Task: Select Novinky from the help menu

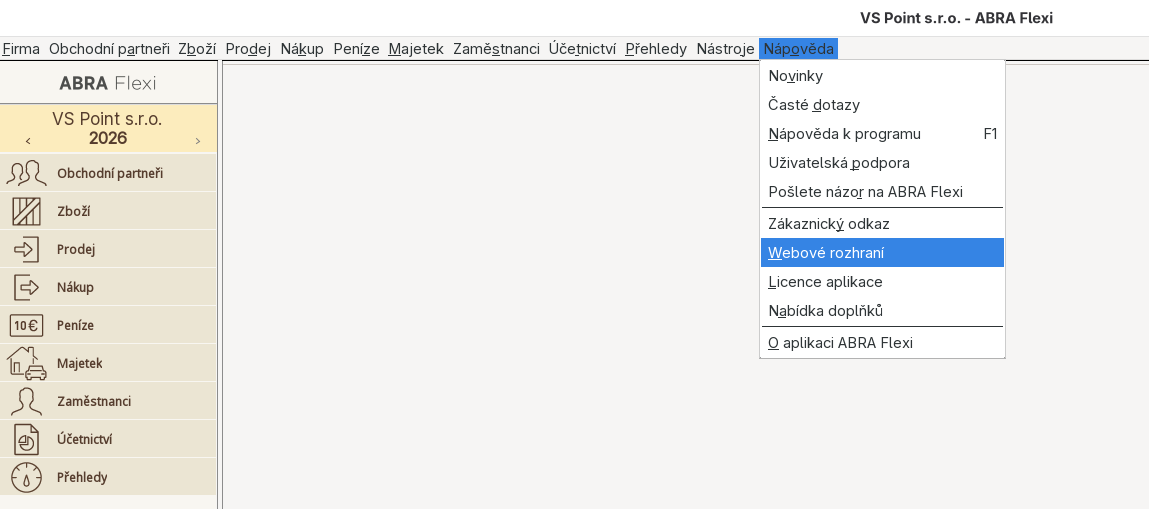Action: point(882,76)
